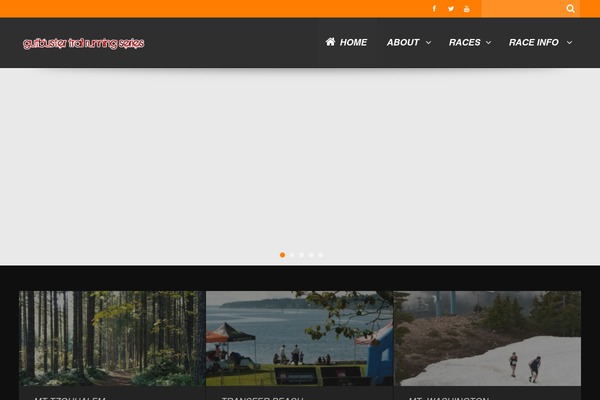600x400 pixels.
Task: Open the Twitter social link icon
Action: (451, 8)
